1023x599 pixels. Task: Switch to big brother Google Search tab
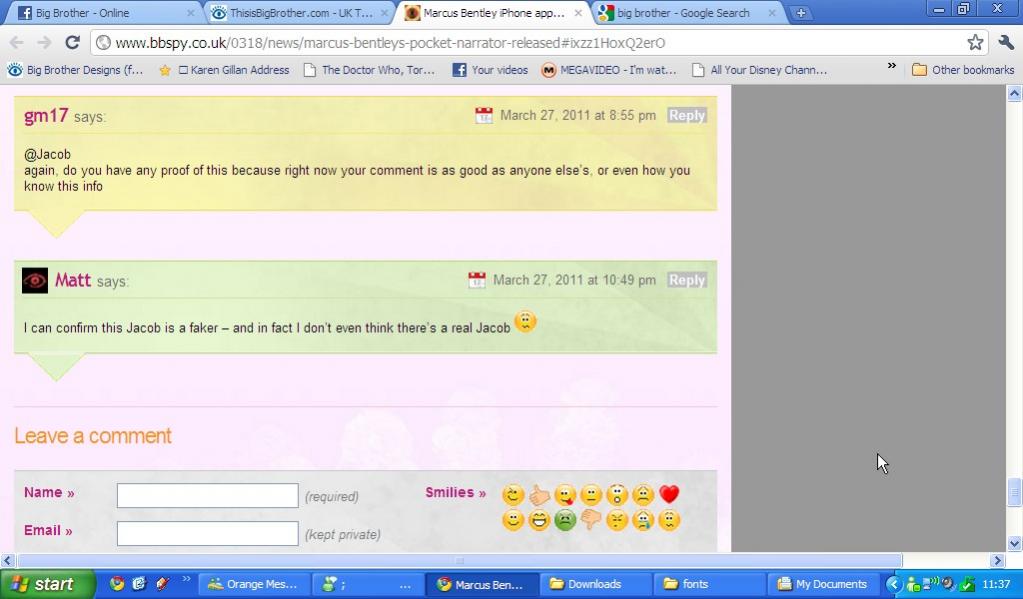[x=683, y=13]
